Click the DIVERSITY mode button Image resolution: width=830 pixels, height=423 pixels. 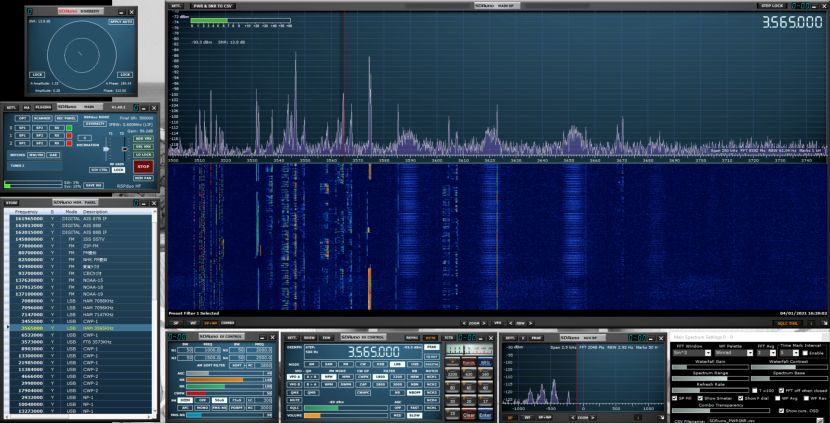tap(95, 124)
